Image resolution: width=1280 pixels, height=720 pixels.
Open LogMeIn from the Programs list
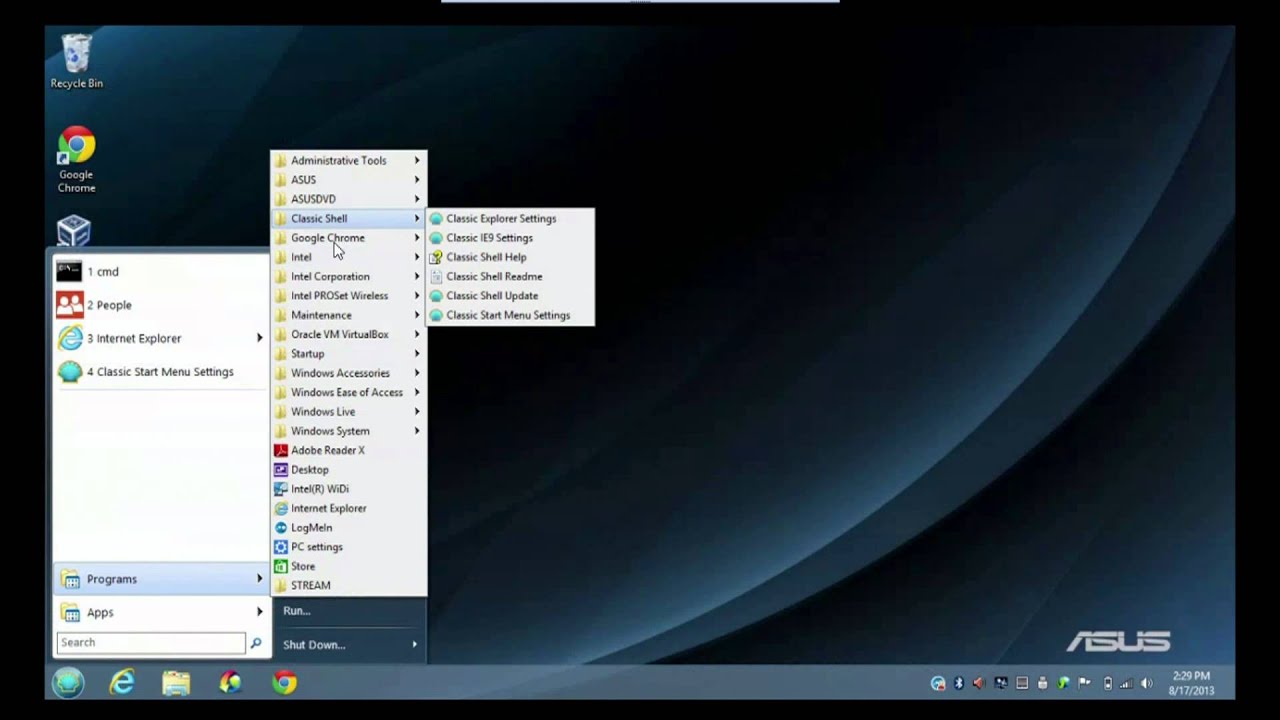[349, 528]
